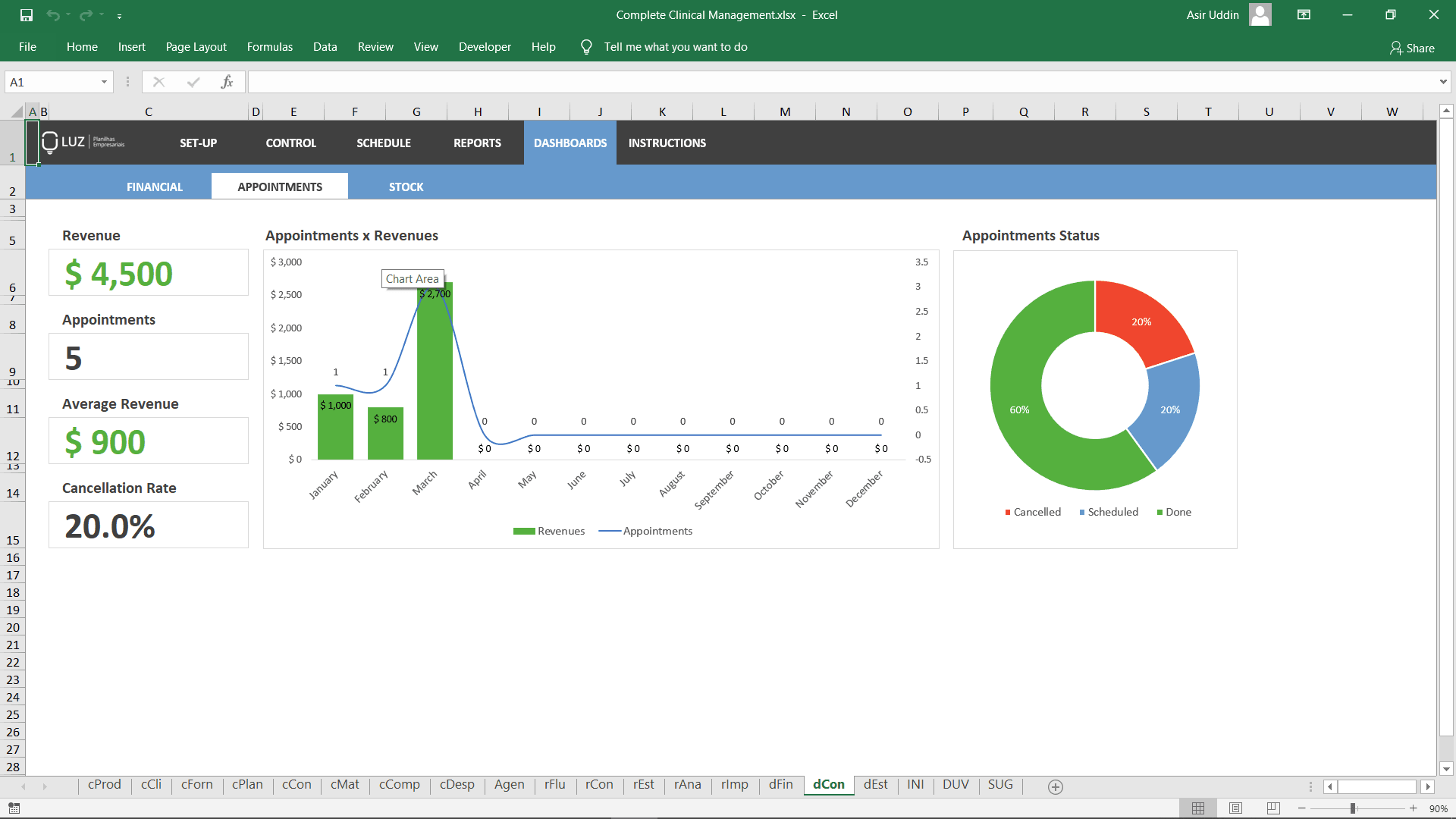The height and width of the screenshot is (819, 1456).
Task: Click the Undo icon
Action: point(52,14)
